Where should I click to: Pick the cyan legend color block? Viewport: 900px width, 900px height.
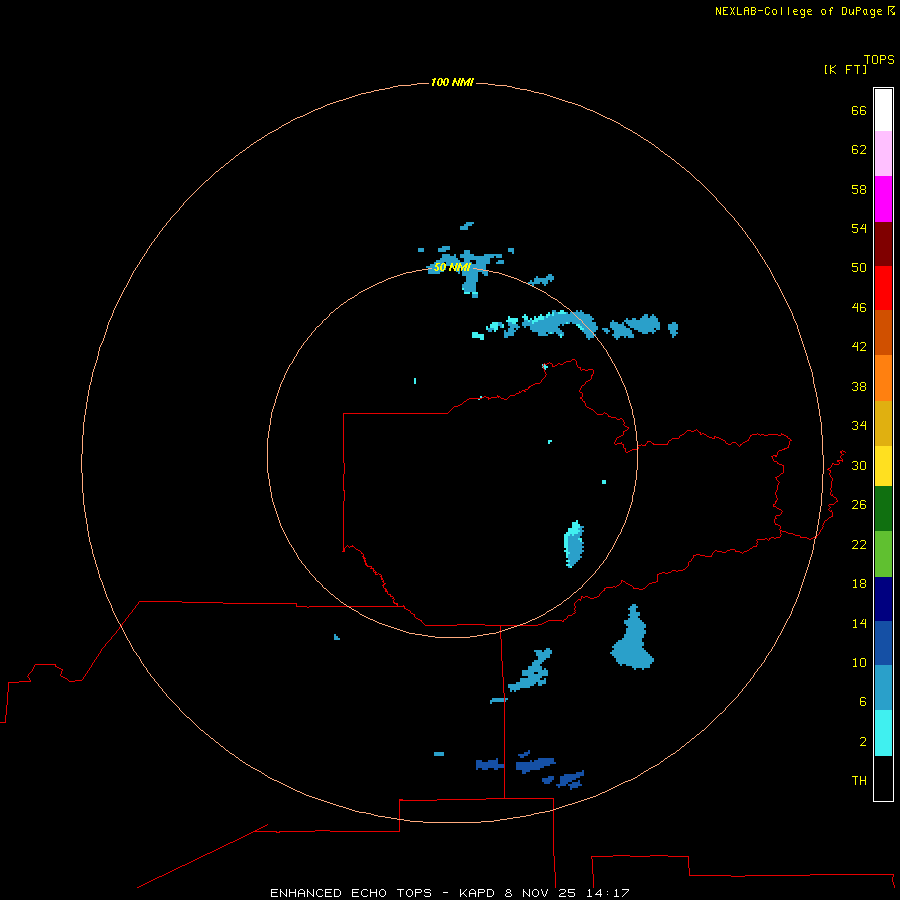[x=883, y=733]
